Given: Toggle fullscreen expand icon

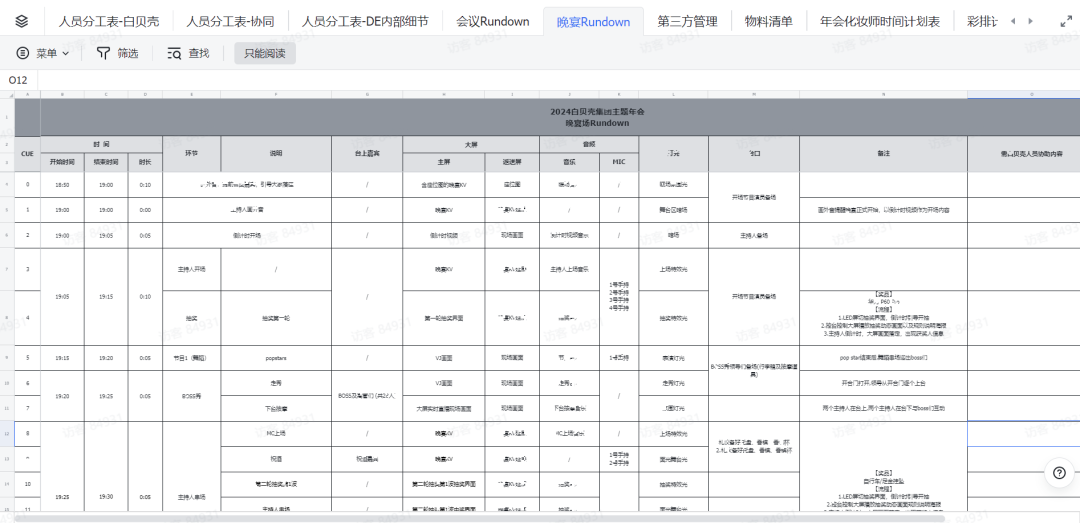Looking at the screenshot, I should pos(1066,21).
